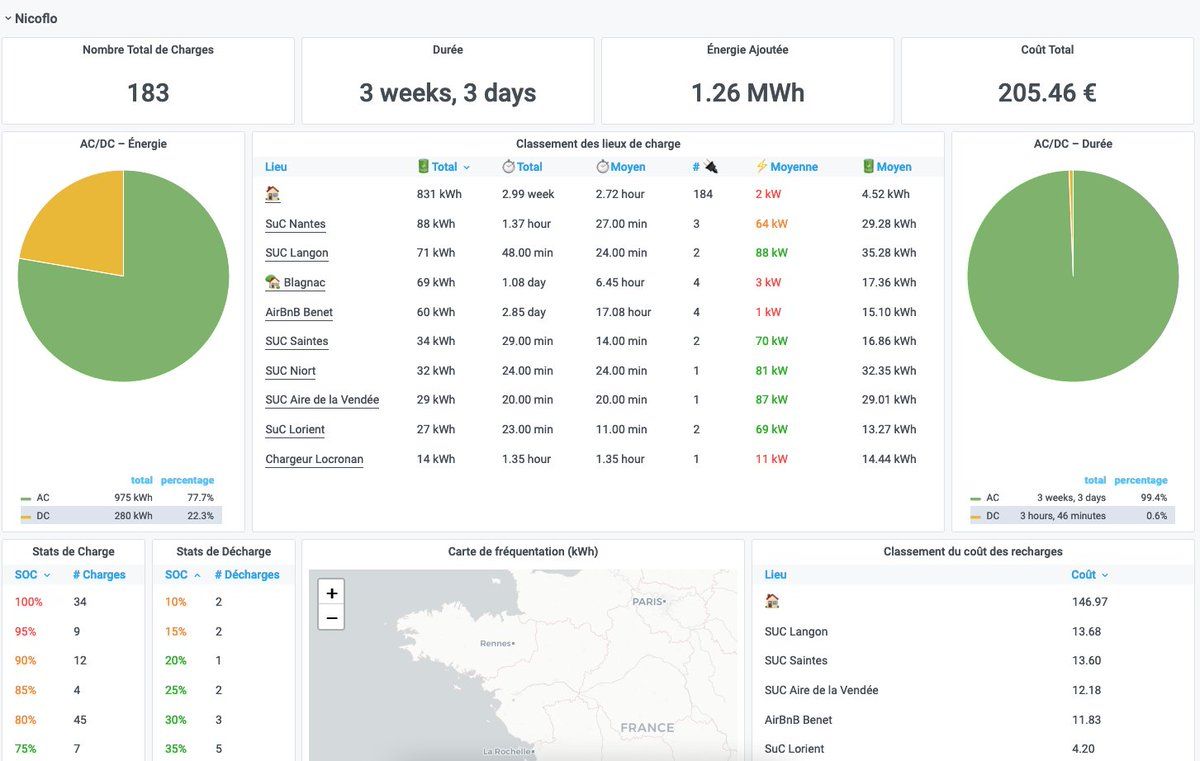The image size is (1200, 761).
Task: Click the stopwatch Total column header
Action: click(x=522, y=167)
